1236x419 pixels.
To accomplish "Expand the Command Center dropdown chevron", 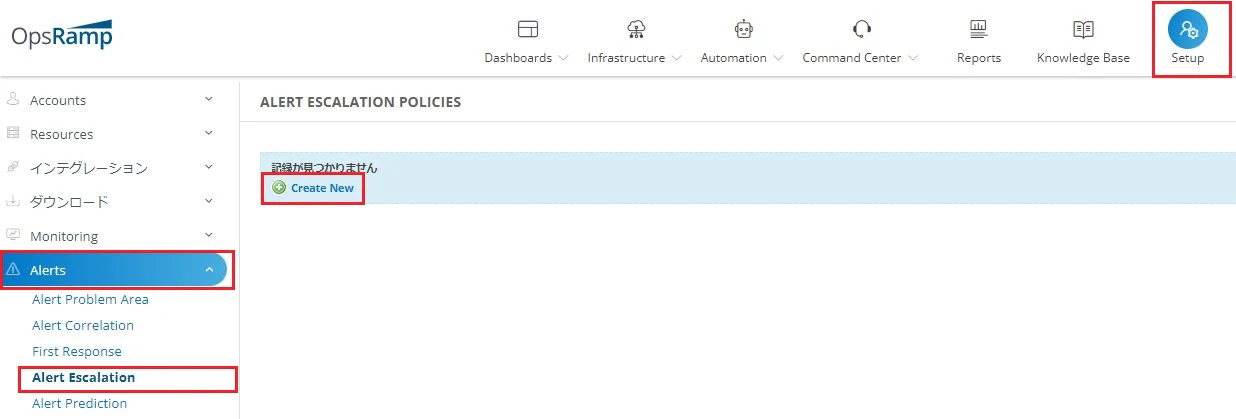I will pyautogui.click(x=912, y=58).
